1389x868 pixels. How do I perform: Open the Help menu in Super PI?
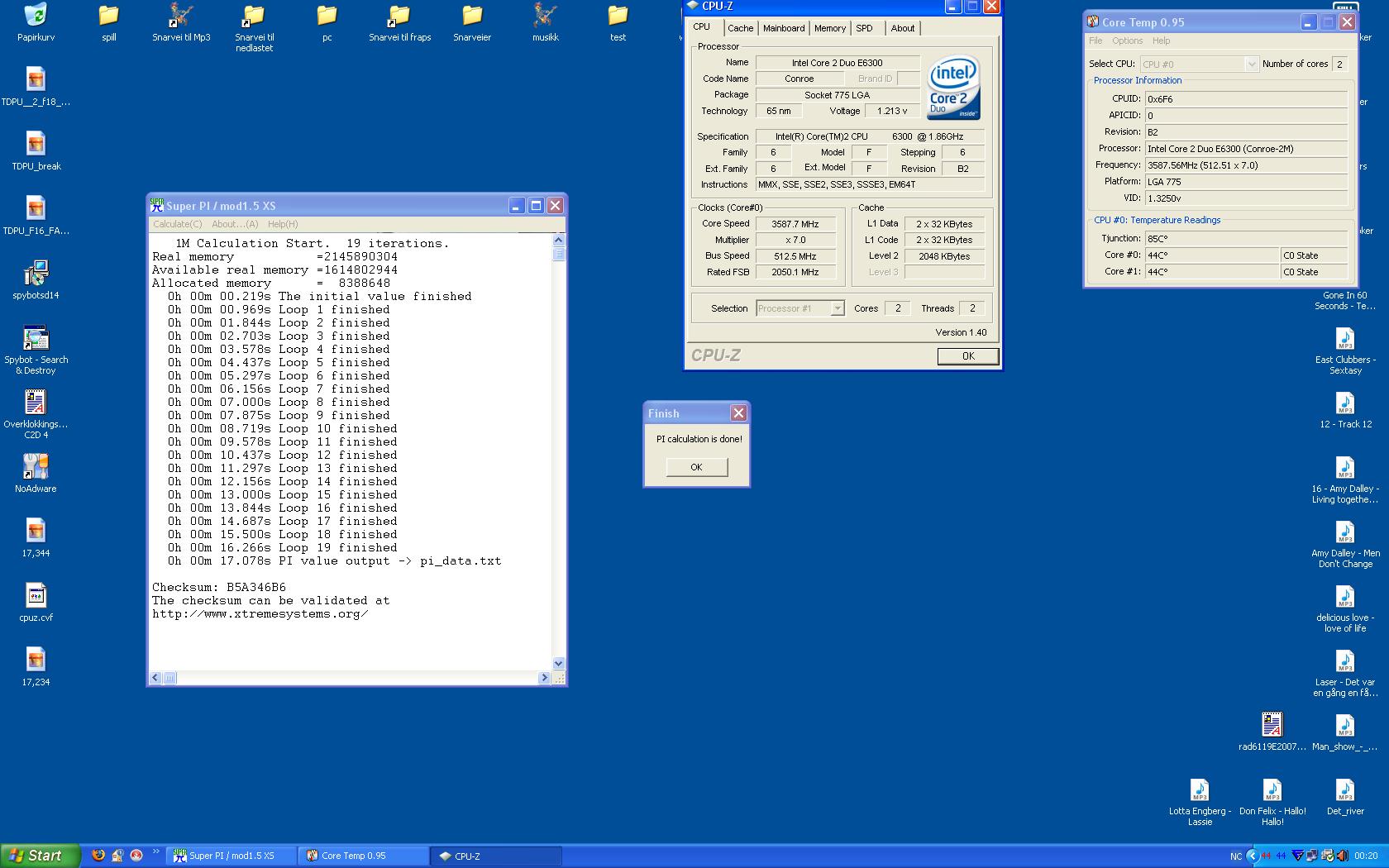[283, 224]
